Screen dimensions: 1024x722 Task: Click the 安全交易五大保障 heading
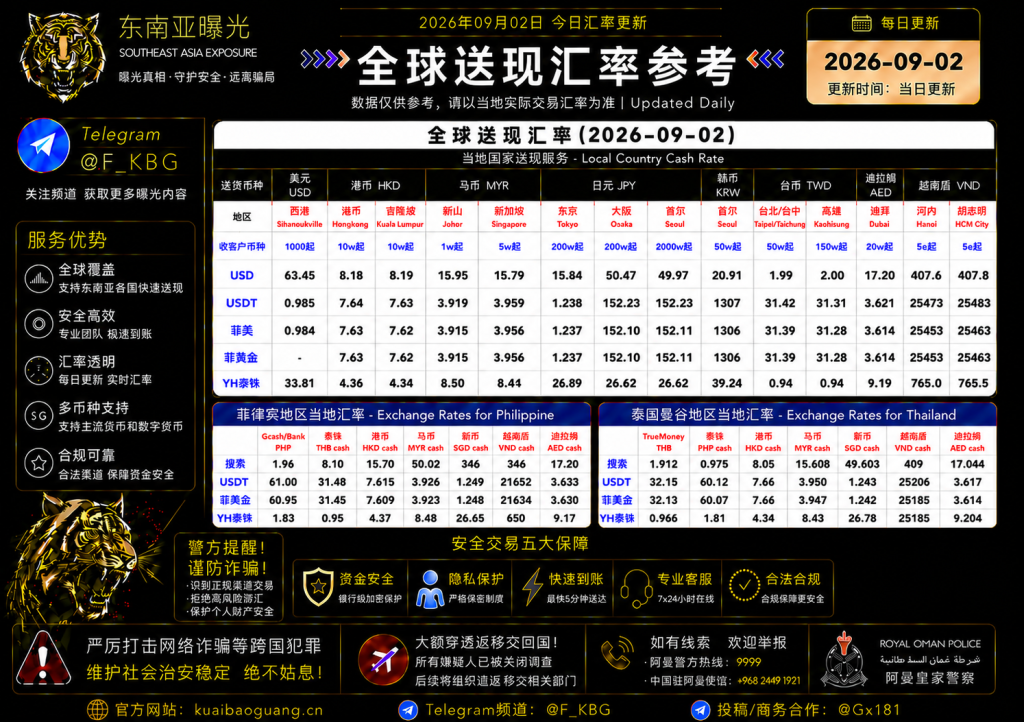click(520, 544)
